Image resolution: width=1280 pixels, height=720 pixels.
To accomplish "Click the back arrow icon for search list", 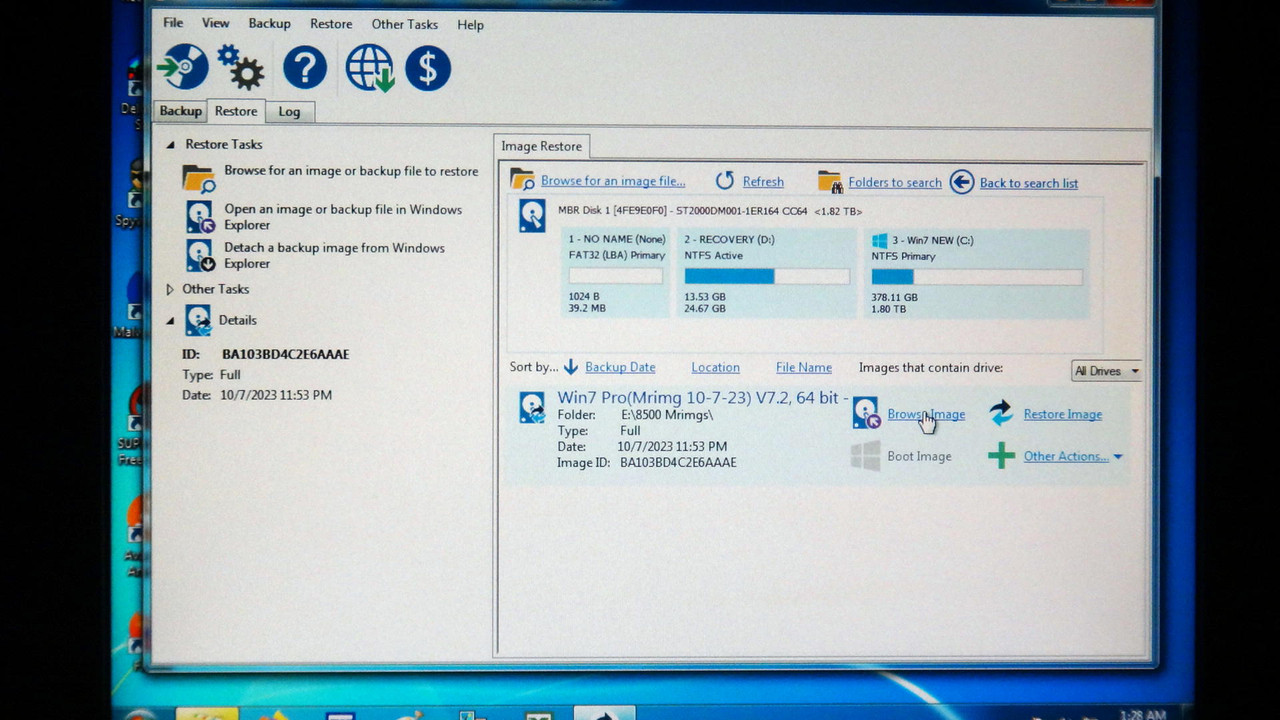I will 962,182.
